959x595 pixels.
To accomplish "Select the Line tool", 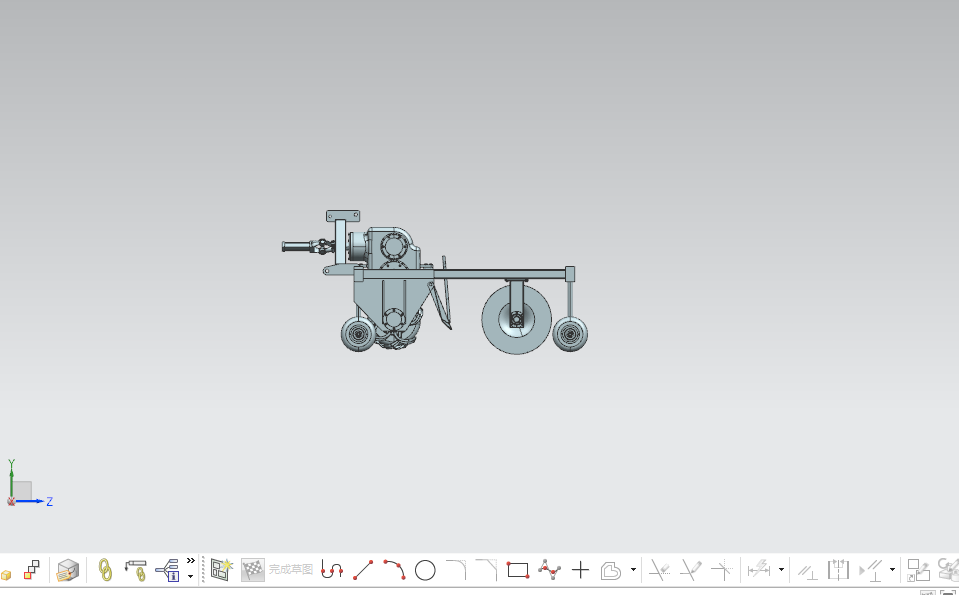I will (x=363, y=570).
